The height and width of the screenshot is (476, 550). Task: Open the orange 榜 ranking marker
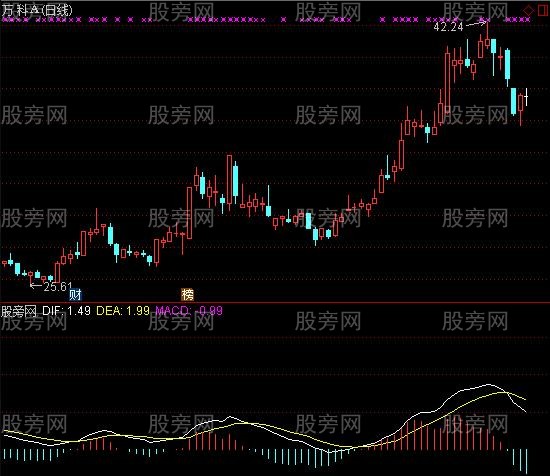point(187,295)
